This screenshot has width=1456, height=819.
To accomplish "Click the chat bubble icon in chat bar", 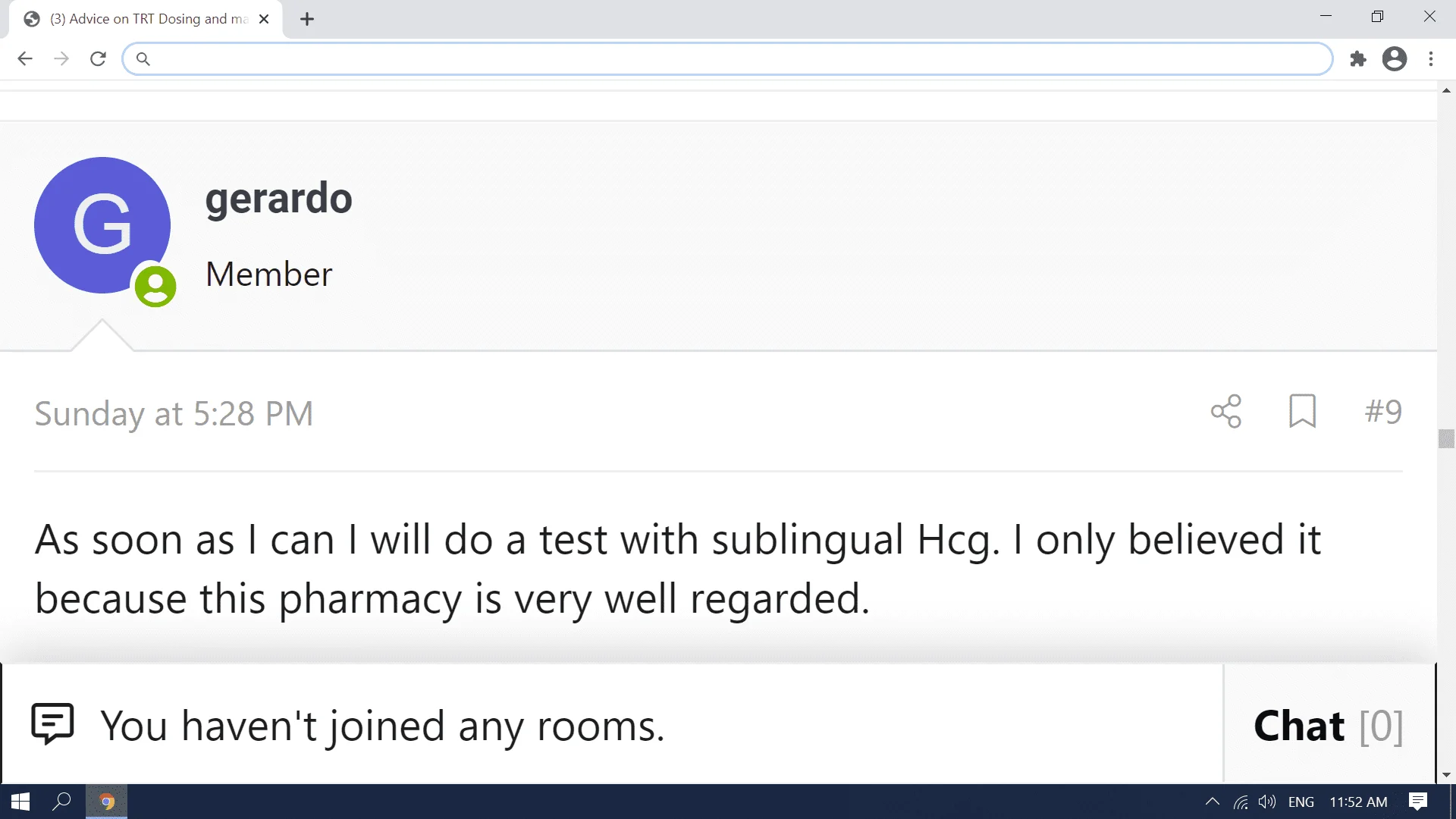I will pyautogui.click(x=52, y=724).
